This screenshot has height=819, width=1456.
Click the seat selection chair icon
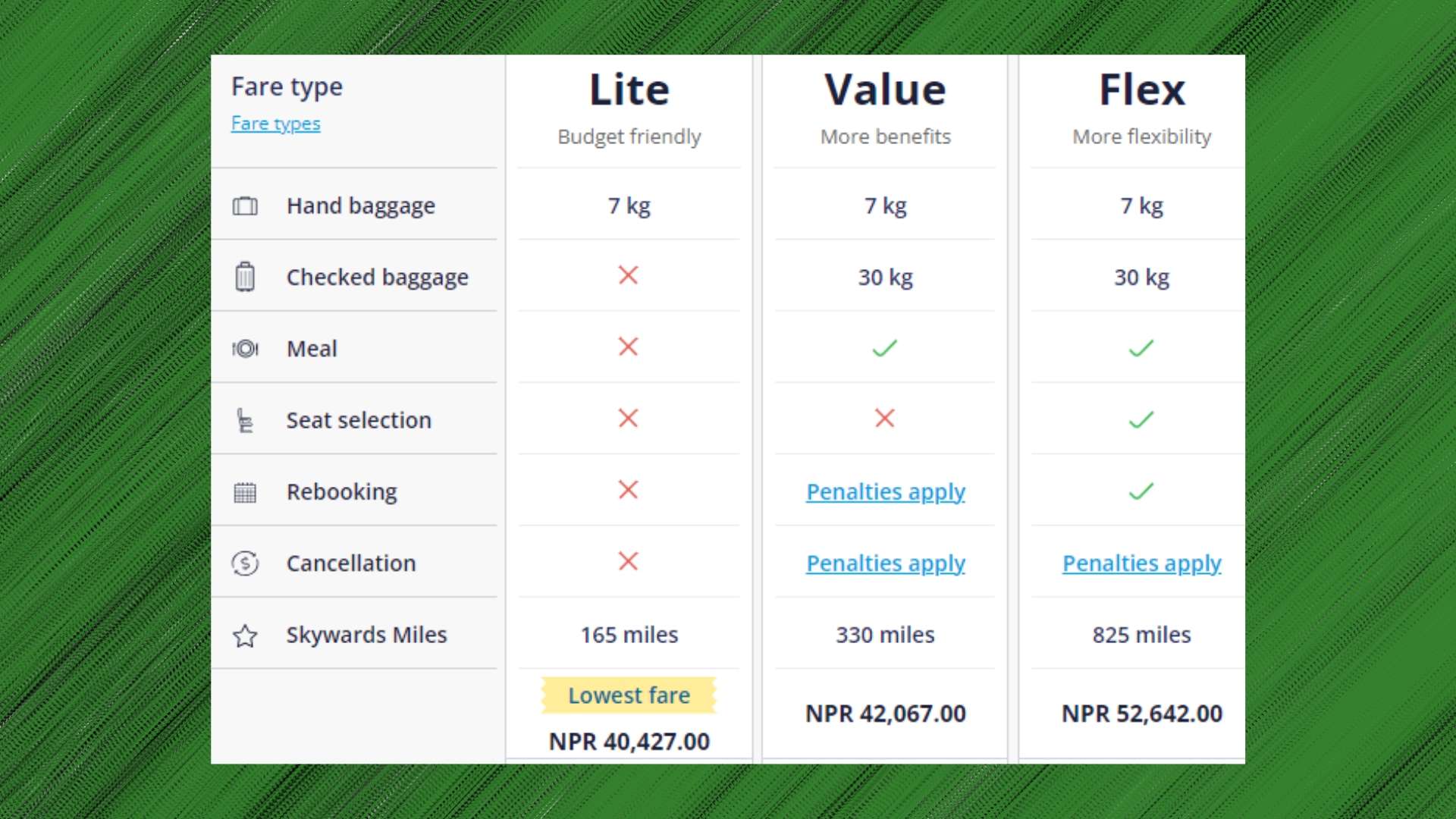point(245,420)
